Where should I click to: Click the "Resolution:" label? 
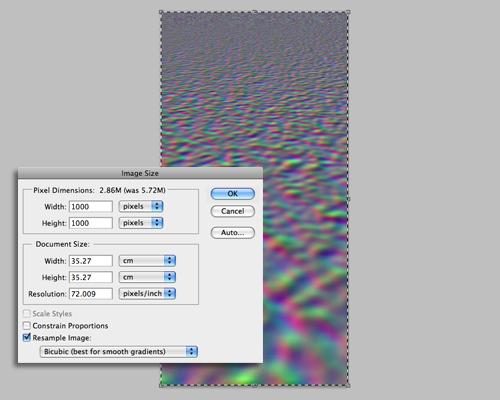pos(47,294)
